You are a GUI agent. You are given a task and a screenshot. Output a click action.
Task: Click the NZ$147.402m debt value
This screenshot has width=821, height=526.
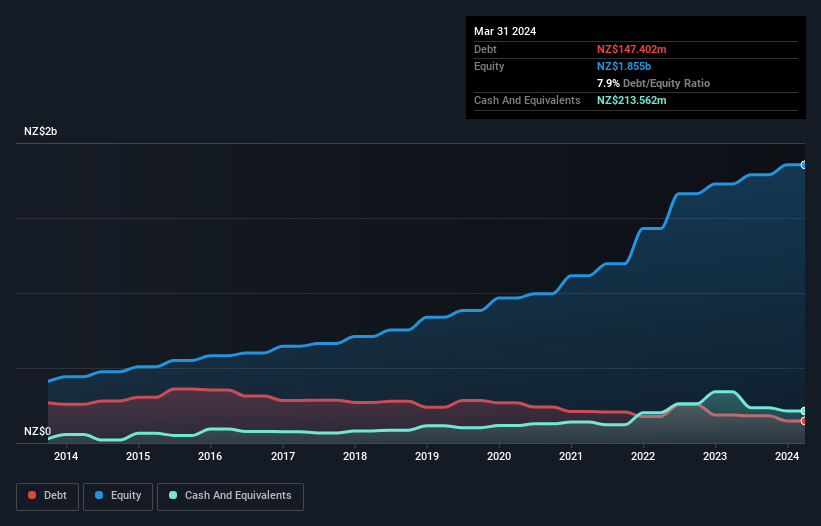(x=631, y=49)
